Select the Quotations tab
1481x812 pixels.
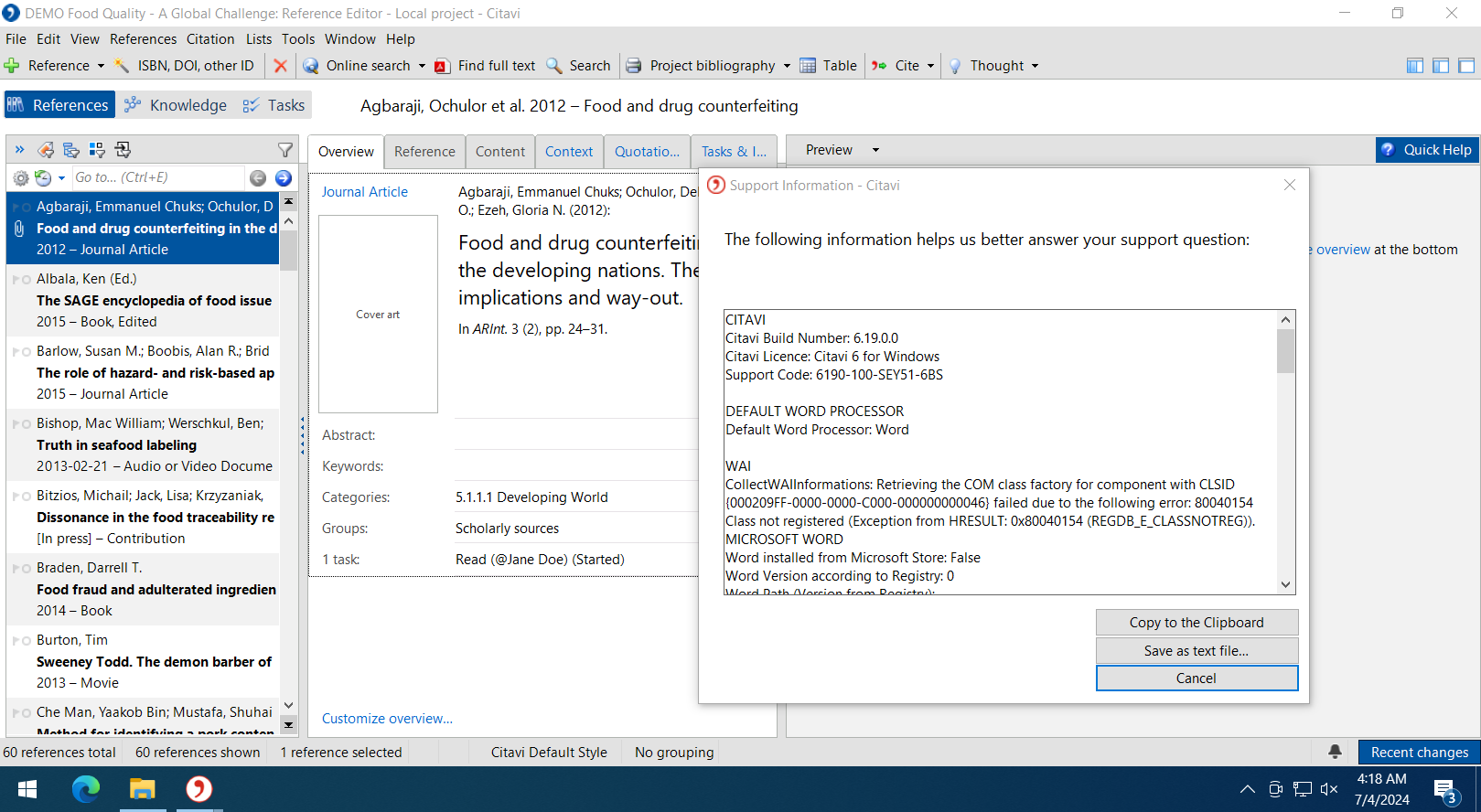tap(647, 152)
